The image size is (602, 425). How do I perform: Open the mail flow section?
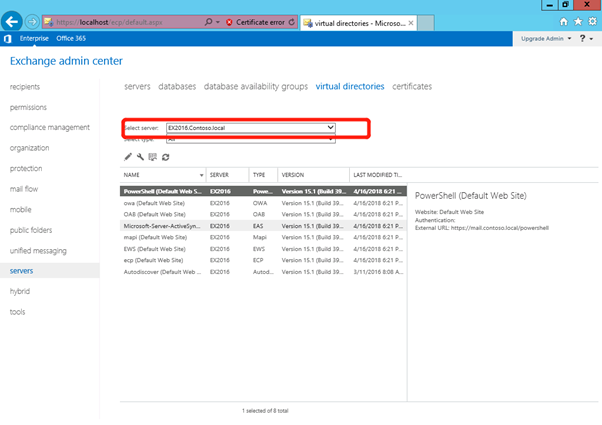pyautogui.click(x=24, y=189)
